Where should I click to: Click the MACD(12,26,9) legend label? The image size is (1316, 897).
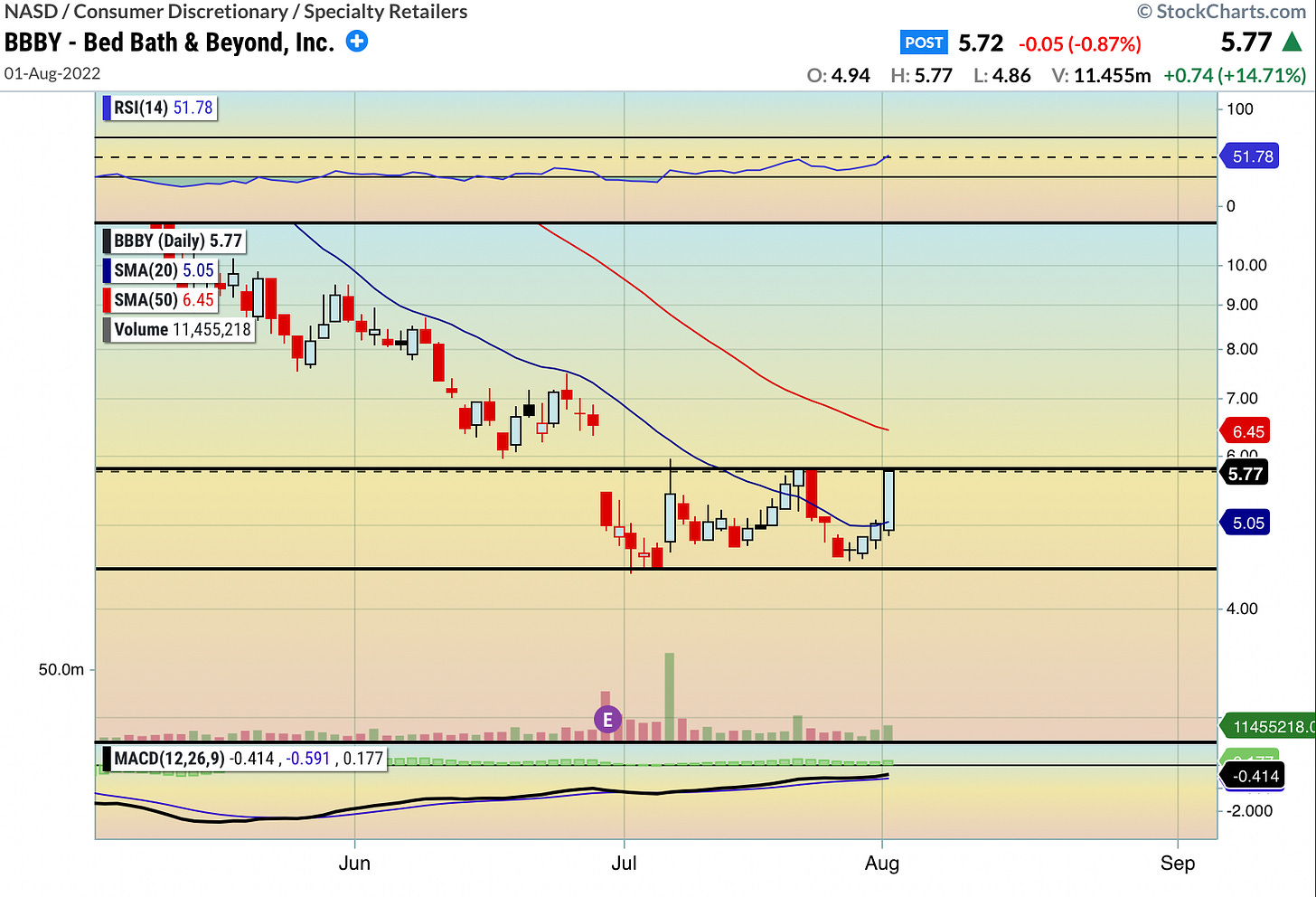(x=245, y=759)
